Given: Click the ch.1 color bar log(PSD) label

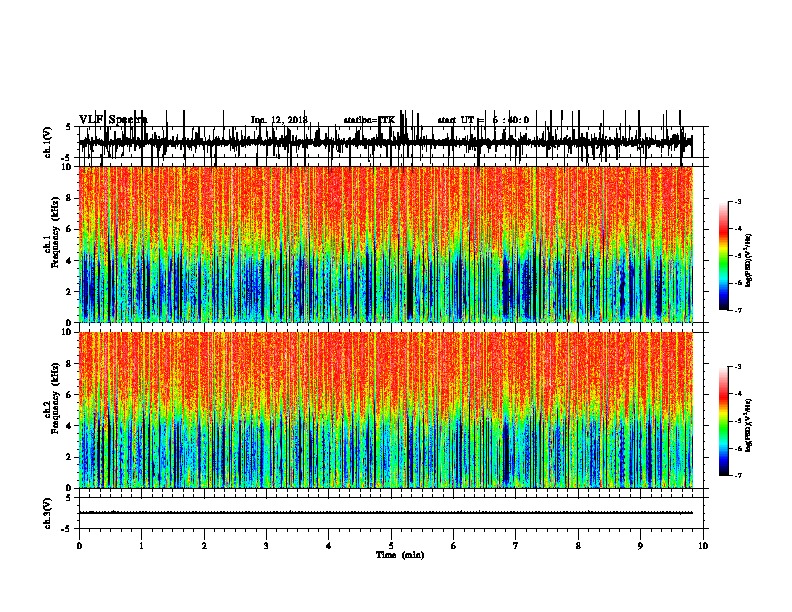Looking at the screenshot, I should [749, 260].
